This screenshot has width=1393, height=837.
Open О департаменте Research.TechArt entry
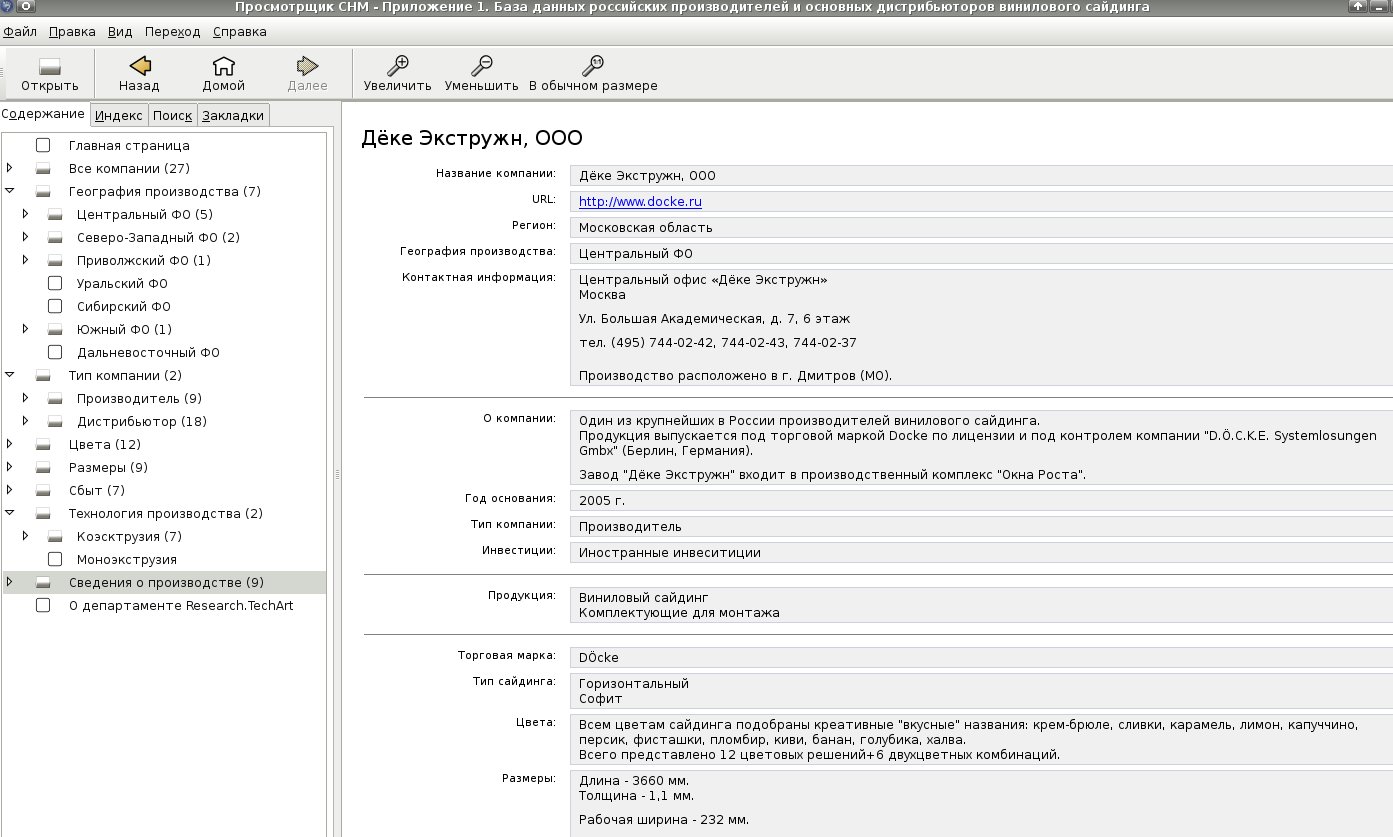click(181, 605)
